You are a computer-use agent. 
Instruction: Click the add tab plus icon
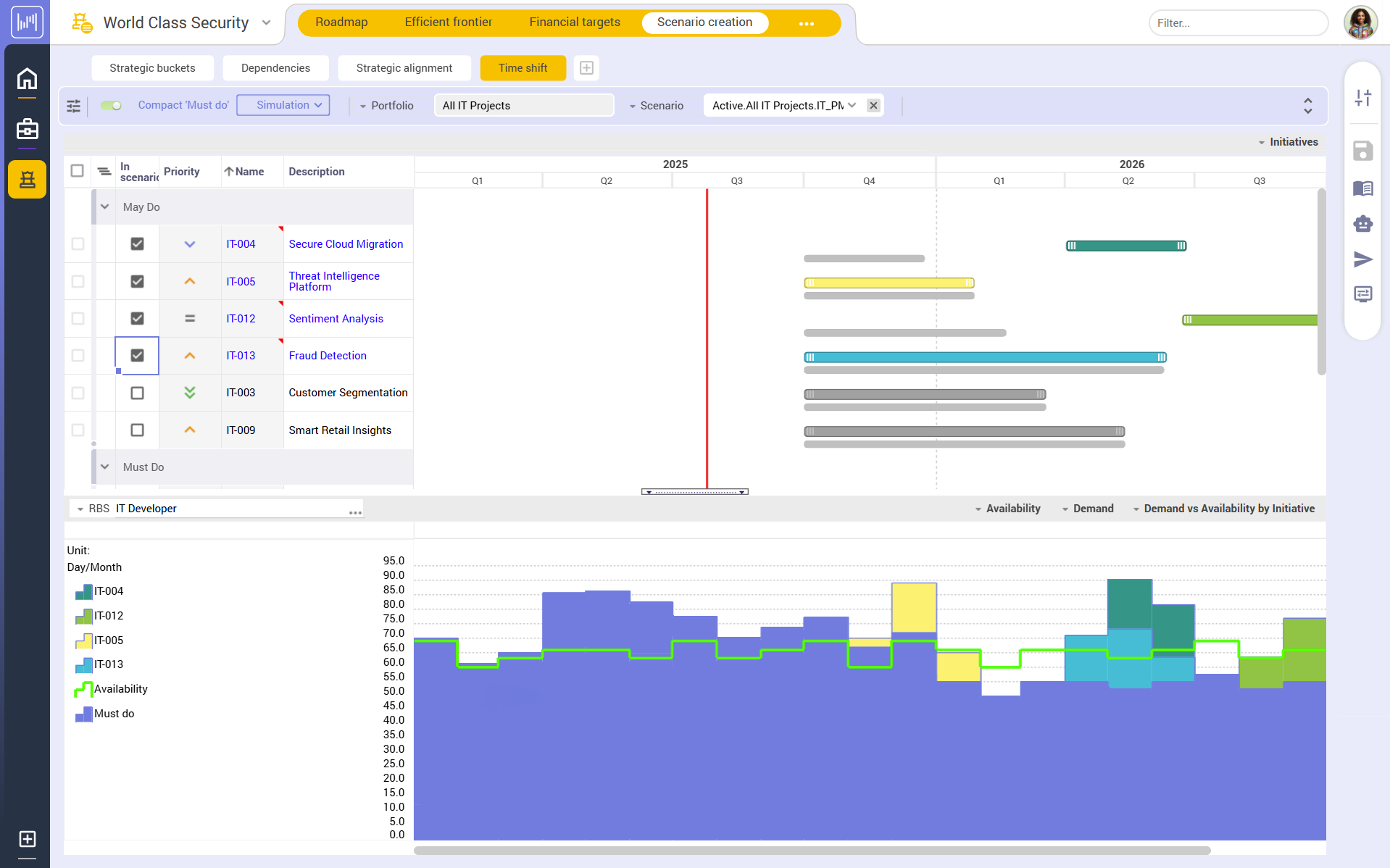click(586, 68)
